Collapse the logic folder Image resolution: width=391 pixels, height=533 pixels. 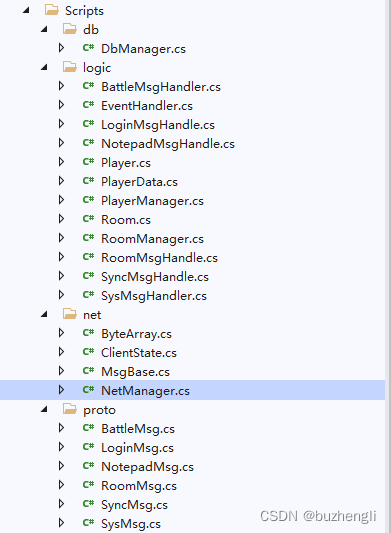pos(44,67)
